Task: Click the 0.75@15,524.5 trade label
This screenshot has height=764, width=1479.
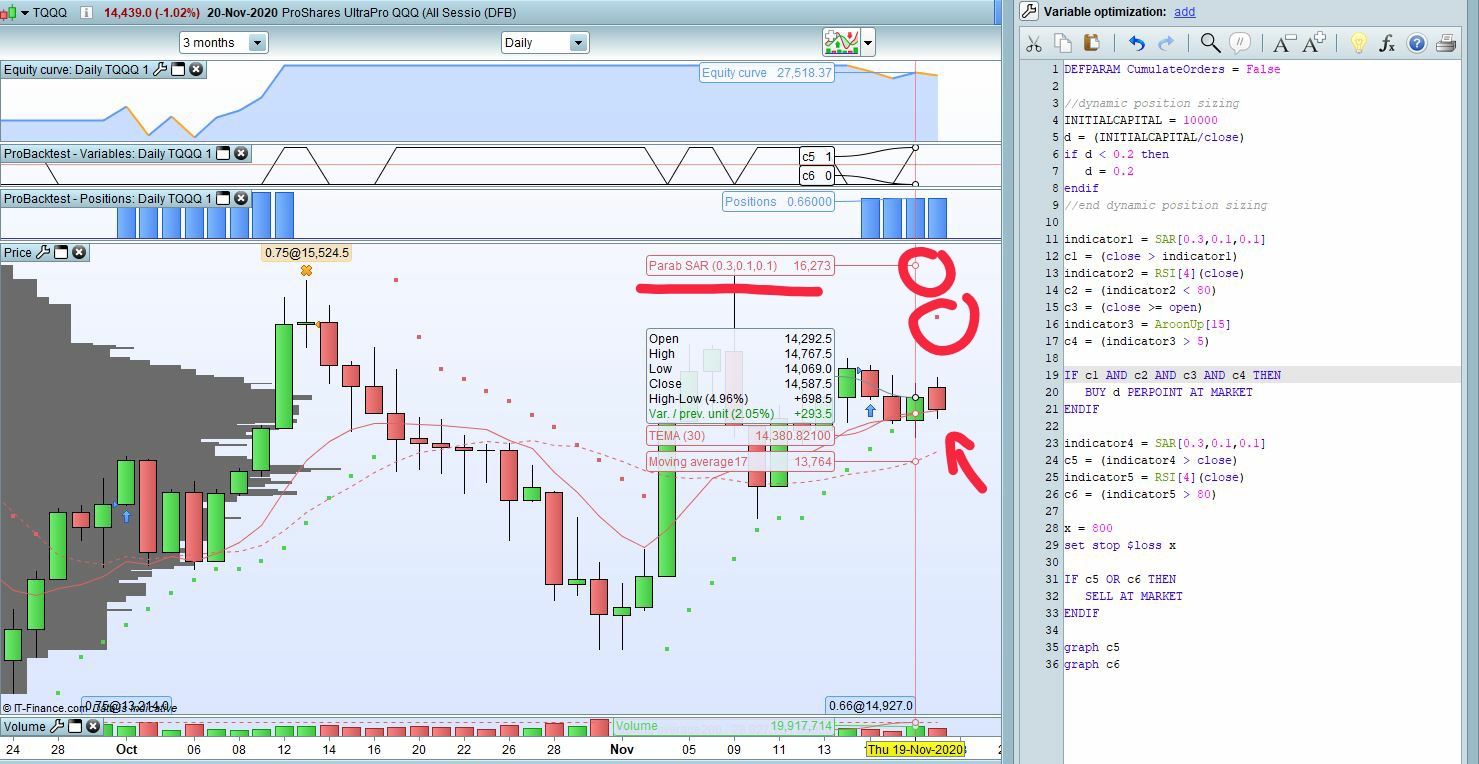Action: click(x=306, y=253)
